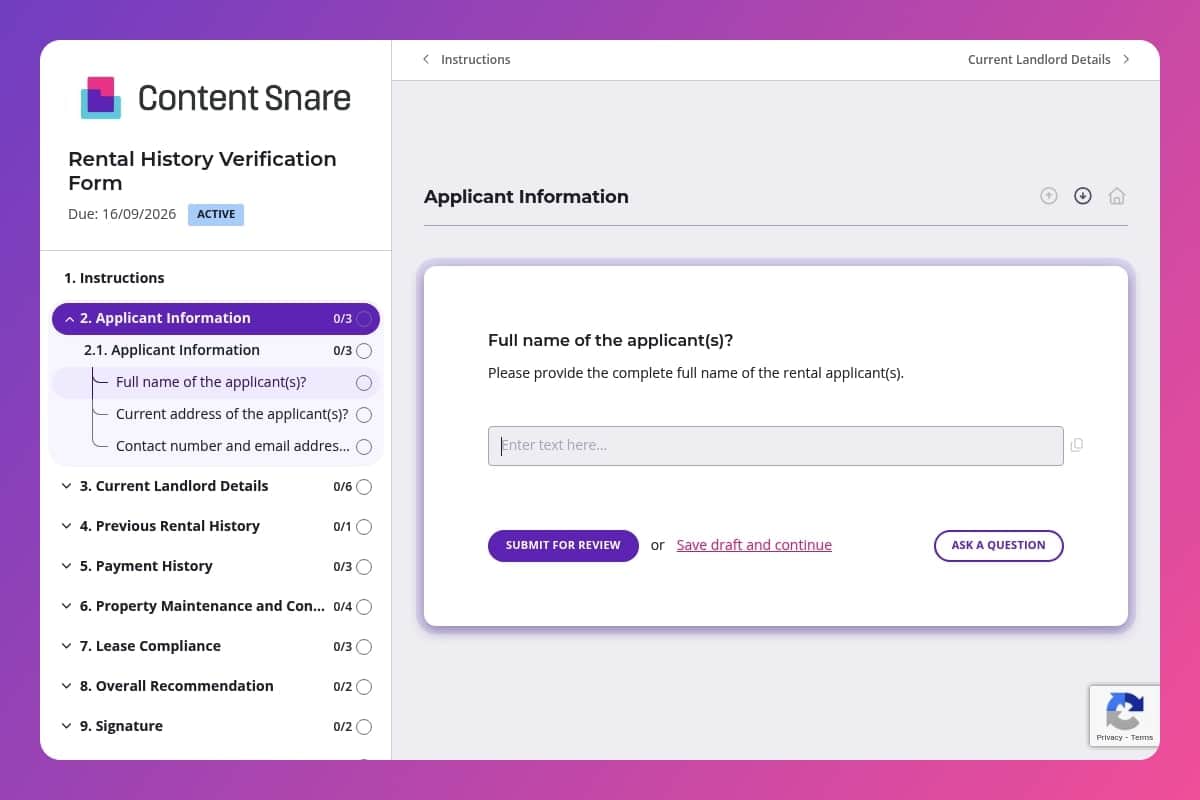
Task: Collapse the Applicant Information section
Action: [68, 318]
